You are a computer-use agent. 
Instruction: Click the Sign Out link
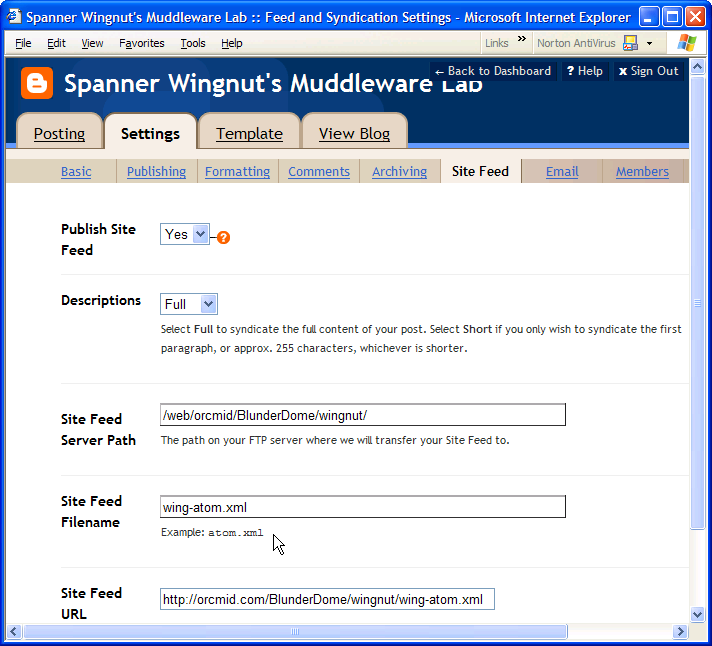pos(648,71)
